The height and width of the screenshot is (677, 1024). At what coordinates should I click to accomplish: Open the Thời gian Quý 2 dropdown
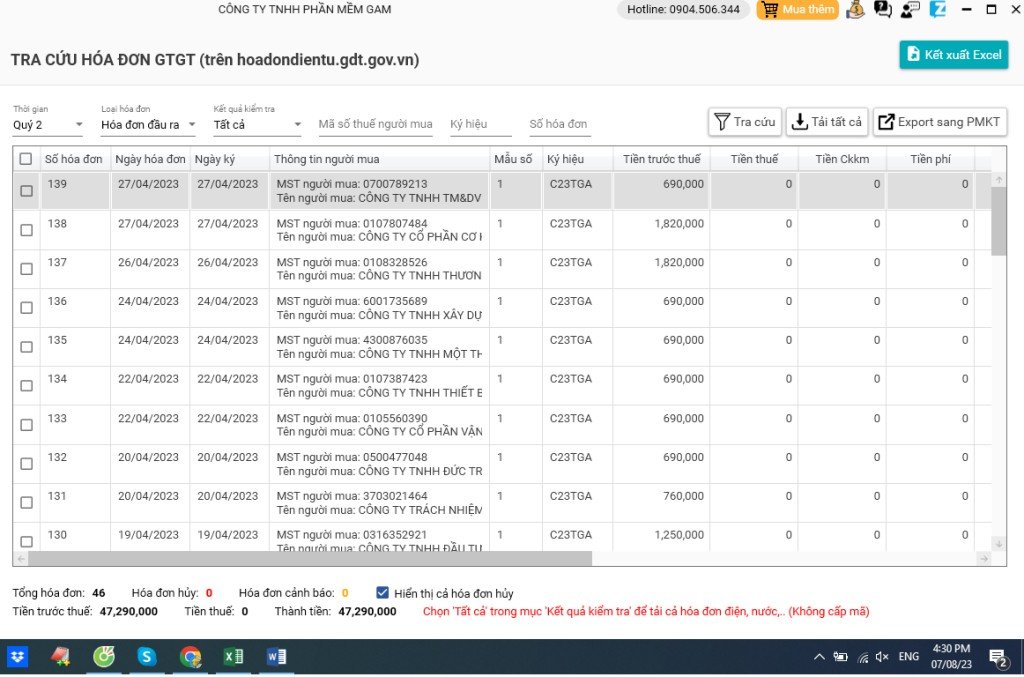tap(45, 123)
